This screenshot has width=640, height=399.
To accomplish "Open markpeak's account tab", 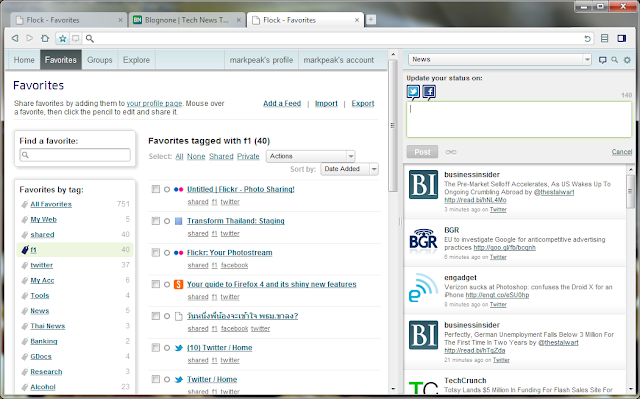I will (x=339, y=60).
